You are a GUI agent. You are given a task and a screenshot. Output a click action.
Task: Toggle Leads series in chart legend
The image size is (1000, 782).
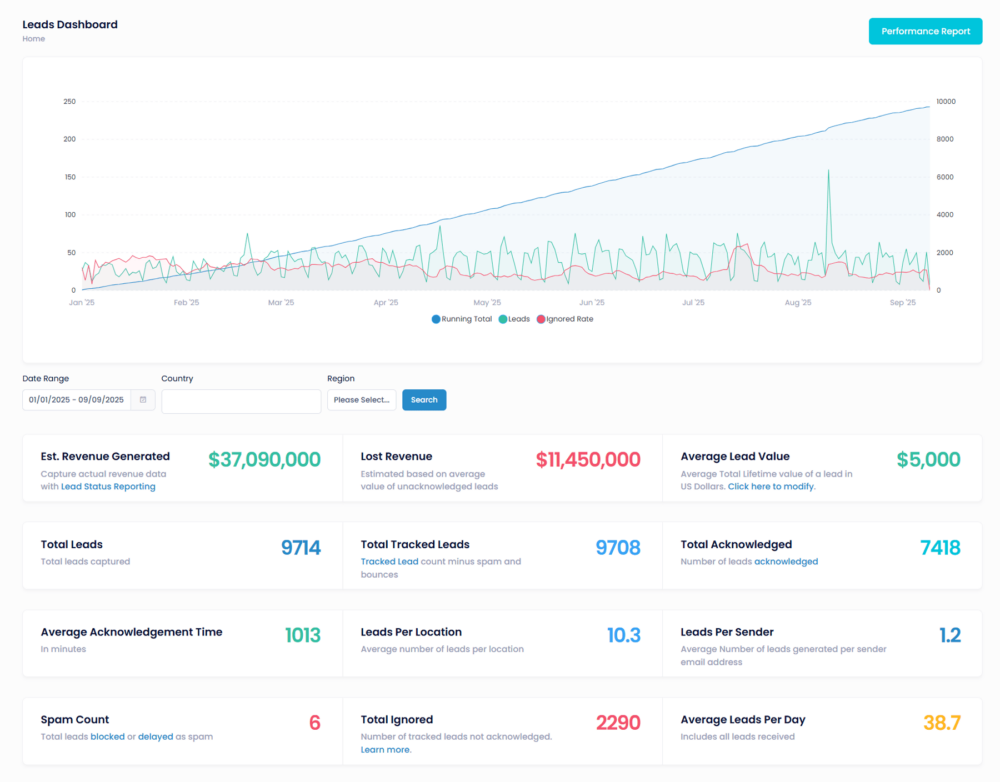(514, 319)
